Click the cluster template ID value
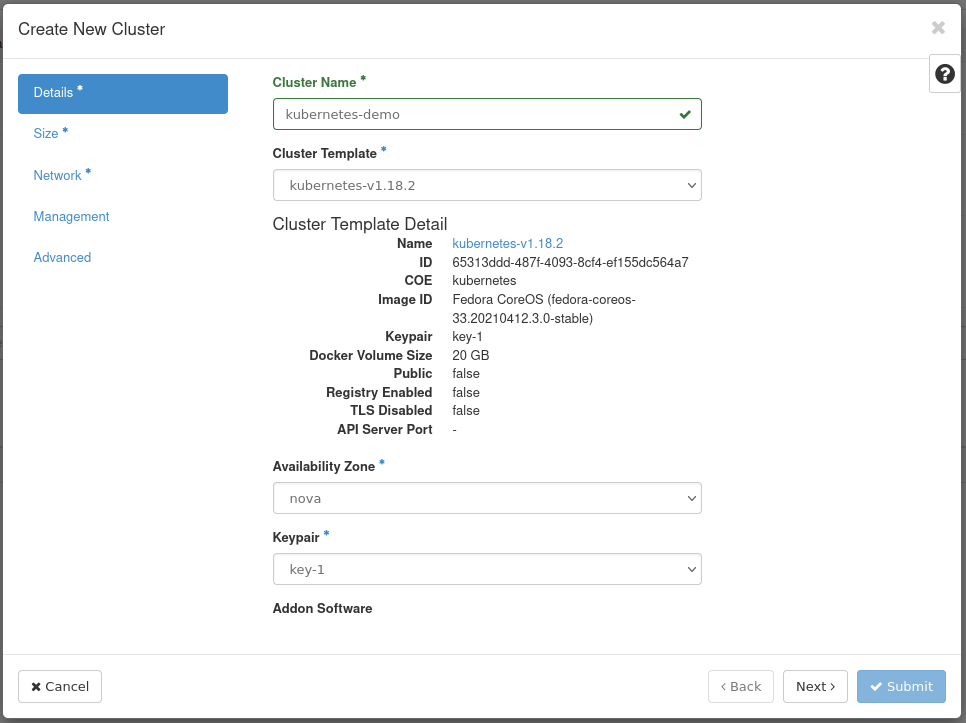 point(570,262)
